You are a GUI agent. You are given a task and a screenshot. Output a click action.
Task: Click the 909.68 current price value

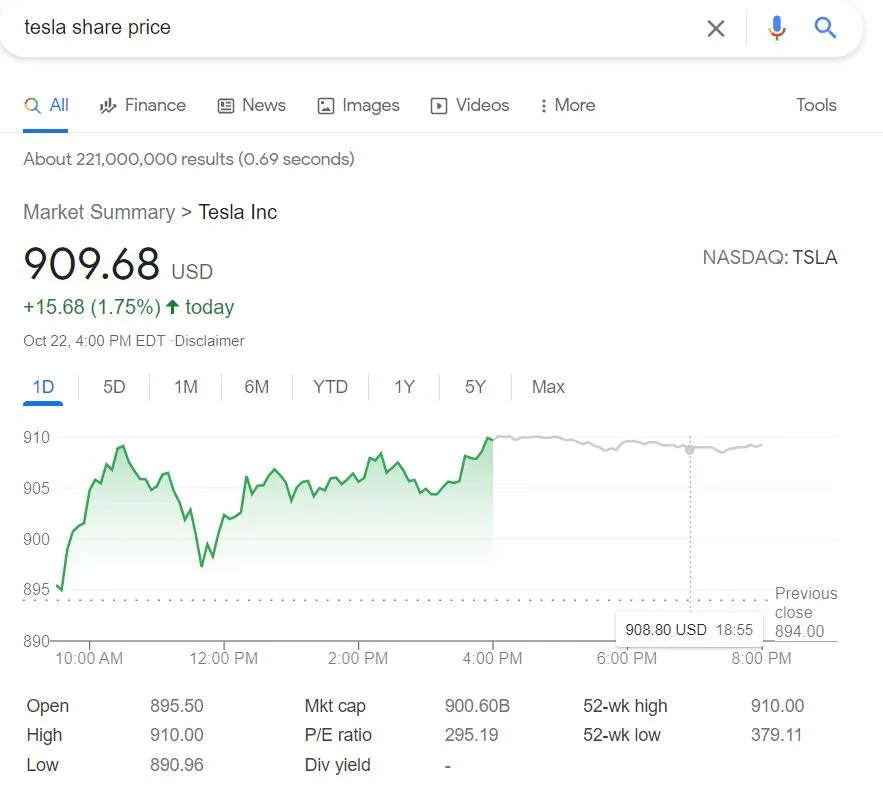pyautogui.click(x=92, y=264)
